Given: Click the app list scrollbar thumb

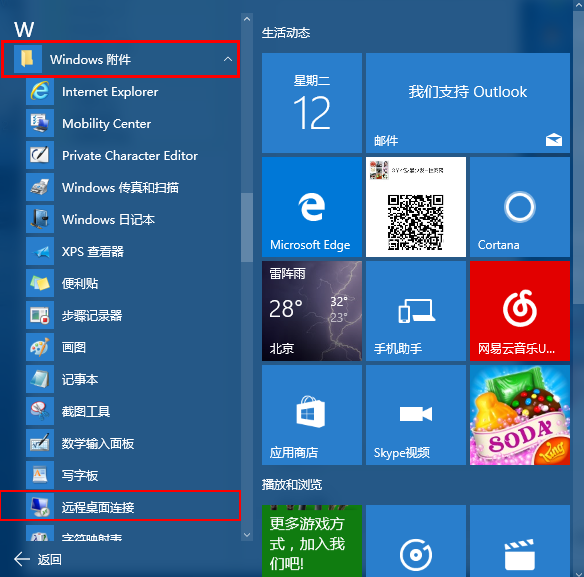Looking at the screenshot, I should pos(247,227).
